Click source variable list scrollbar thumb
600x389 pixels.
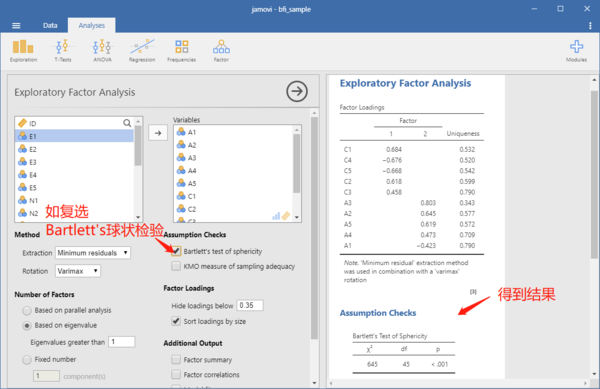point(138,146)
